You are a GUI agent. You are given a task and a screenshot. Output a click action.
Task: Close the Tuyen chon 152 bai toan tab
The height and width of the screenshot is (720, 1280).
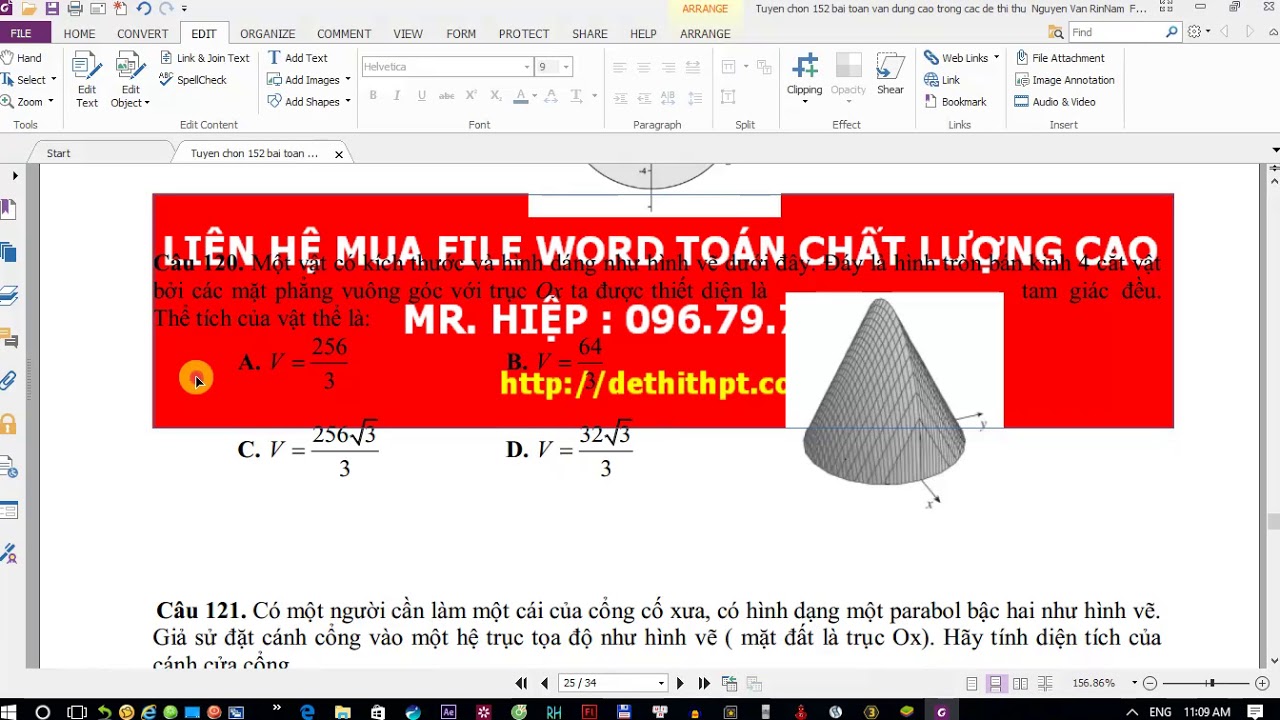coord(339,154)
